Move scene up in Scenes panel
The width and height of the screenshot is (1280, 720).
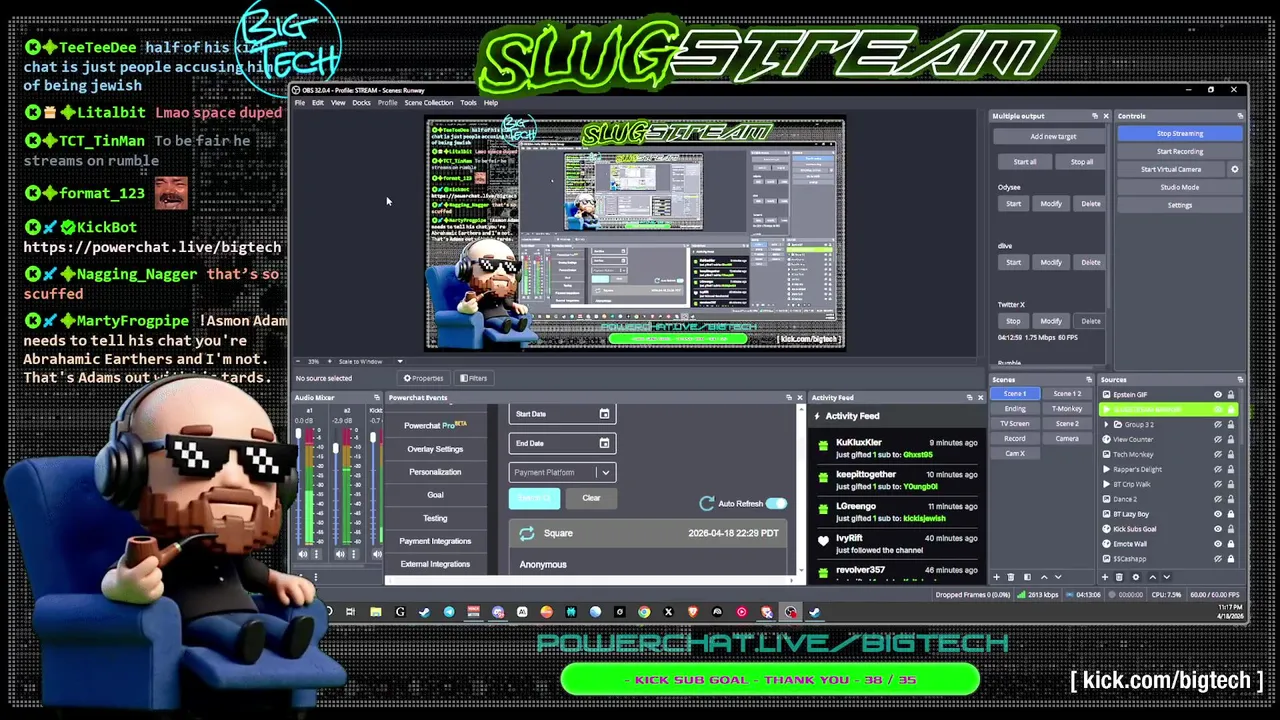pyautogui.click(x=1044, y=577)
